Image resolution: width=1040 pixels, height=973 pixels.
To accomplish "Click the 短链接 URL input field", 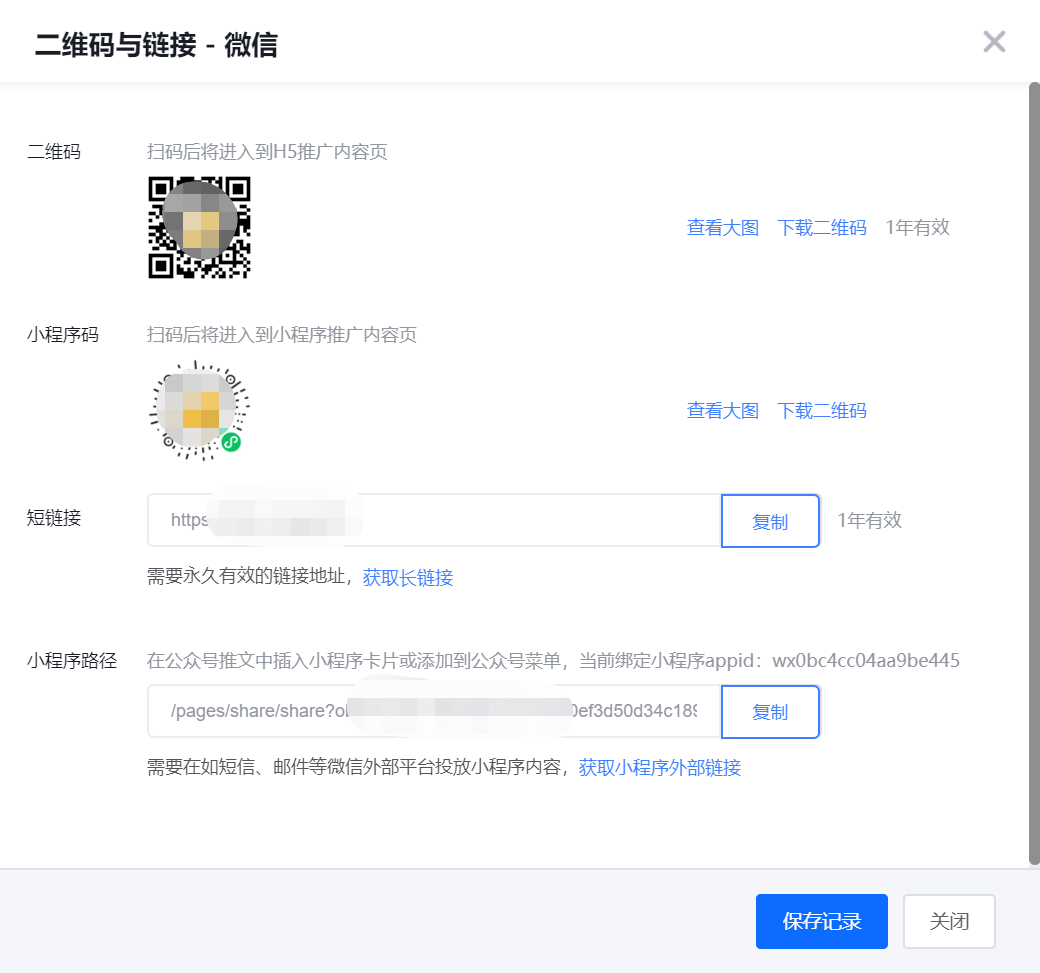I will [x=434, y=521].
